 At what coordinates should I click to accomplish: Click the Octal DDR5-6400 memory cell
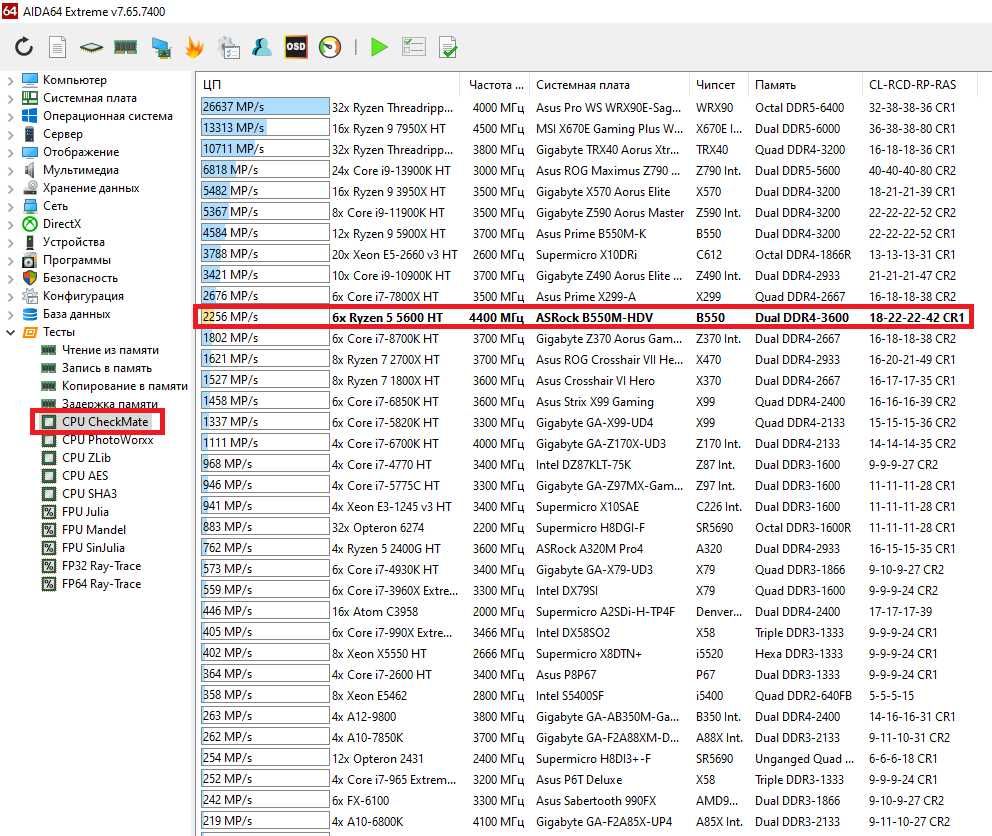tap(800, 108)
